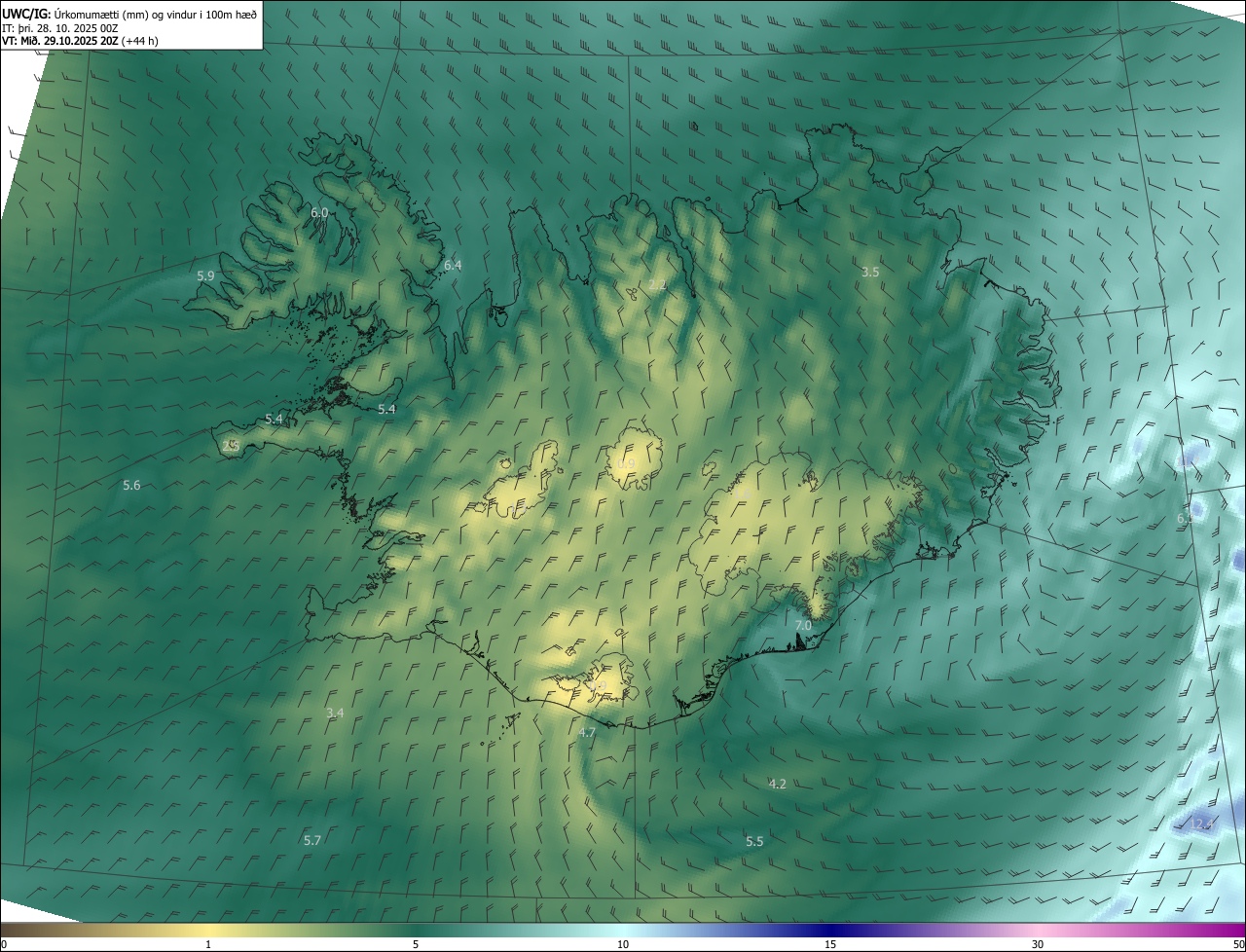Pick the pale yellow colour above tick 1
The image size is (1246, 952).
coord(208,930)
